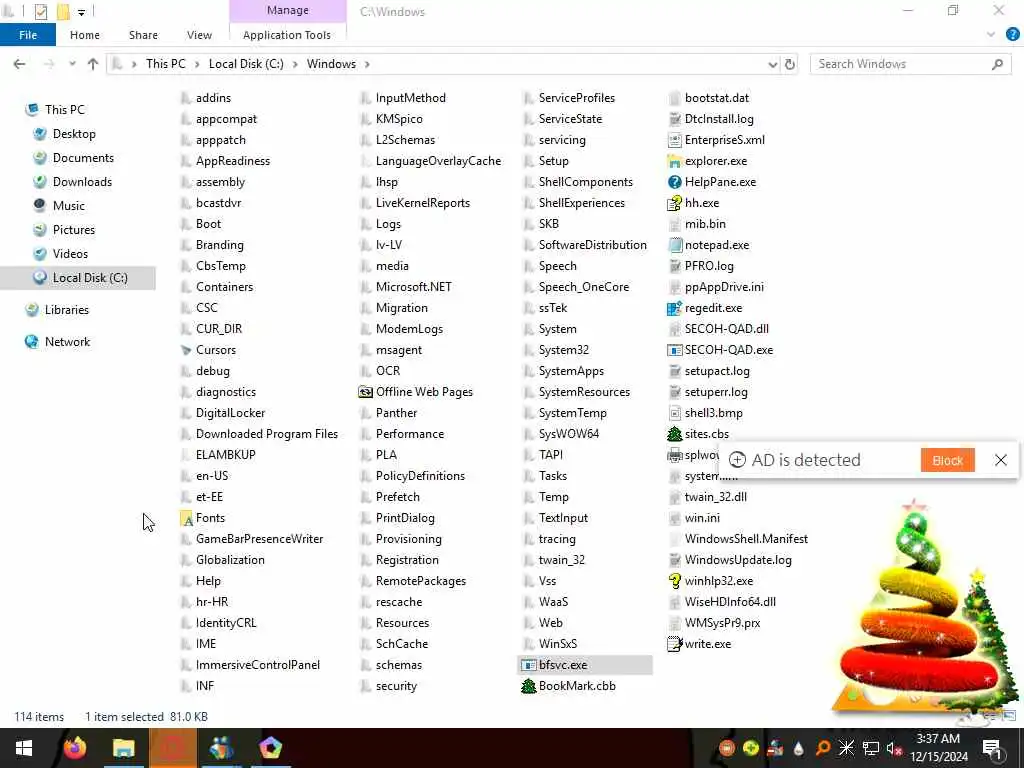Open the Windows Start menu
Screen dimensions: 1024x768
click(x=24, y=748)
